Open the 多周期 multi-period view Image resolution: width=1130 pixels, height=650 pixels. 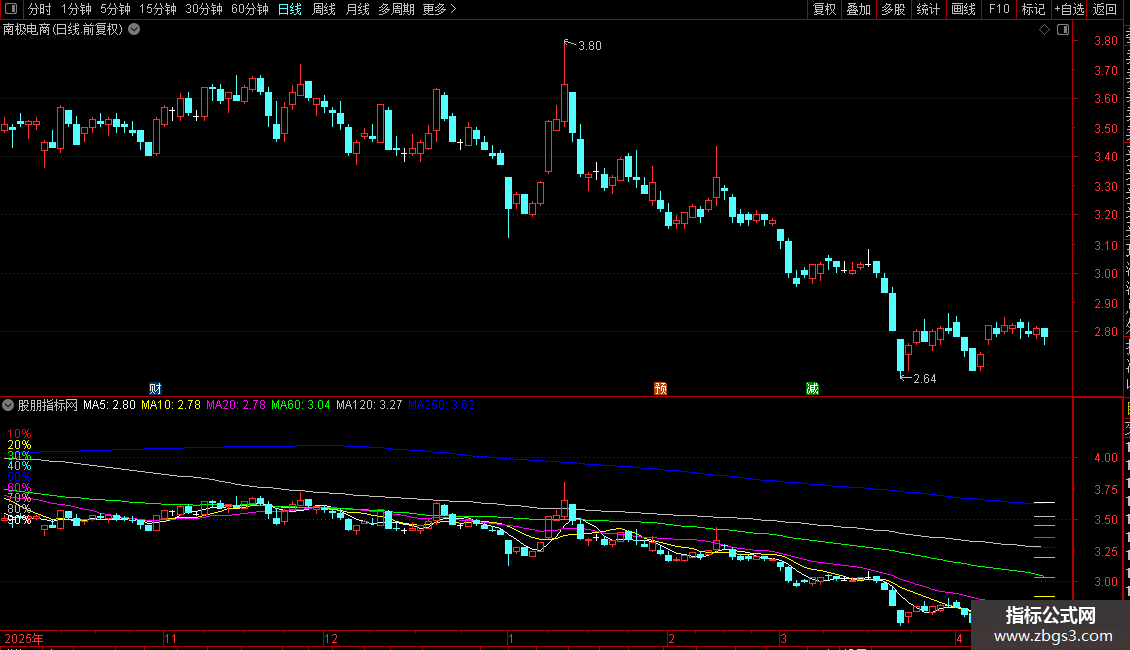tap(396, 9)
